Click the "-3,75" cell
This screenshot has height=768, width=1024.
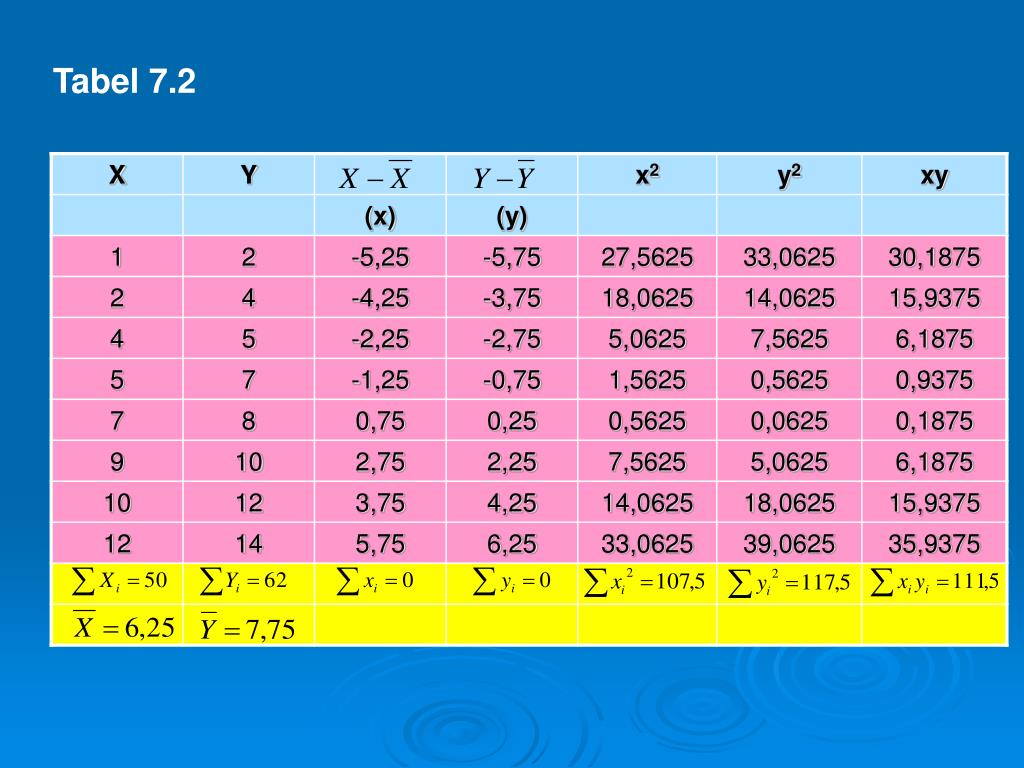tap(512, 298)
